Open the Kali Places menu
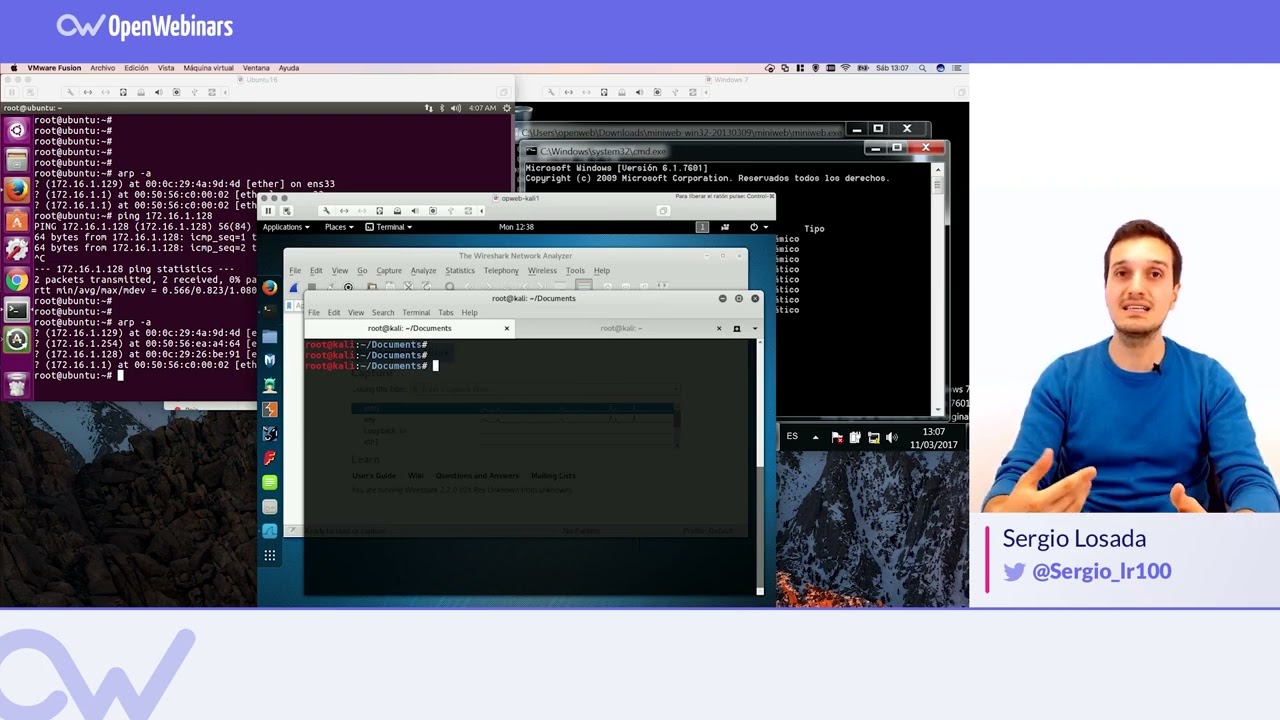The image size is (1280, 720). [338, 227]
